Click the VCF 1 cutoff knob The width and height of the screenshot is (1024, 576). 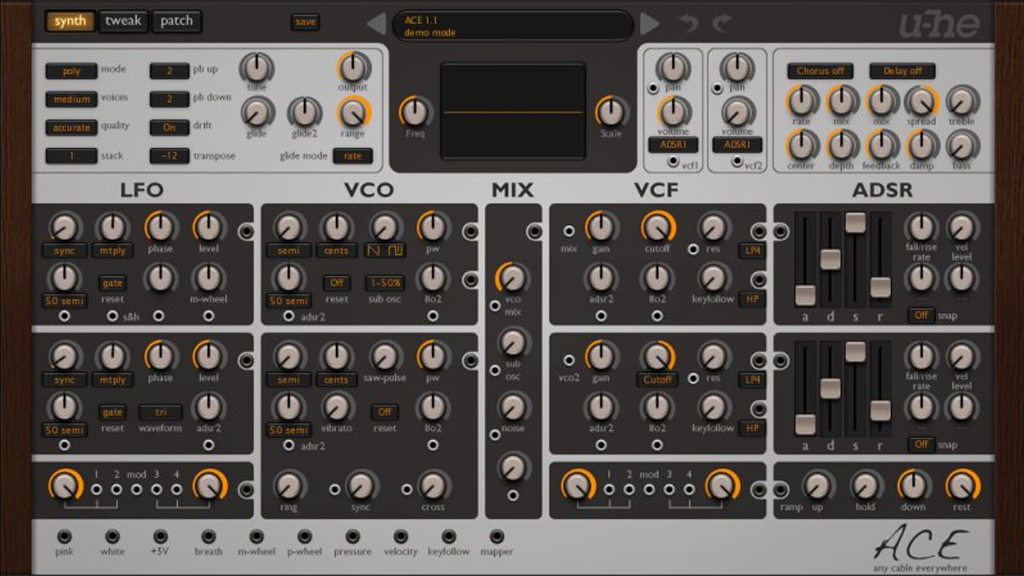(657, 228)
